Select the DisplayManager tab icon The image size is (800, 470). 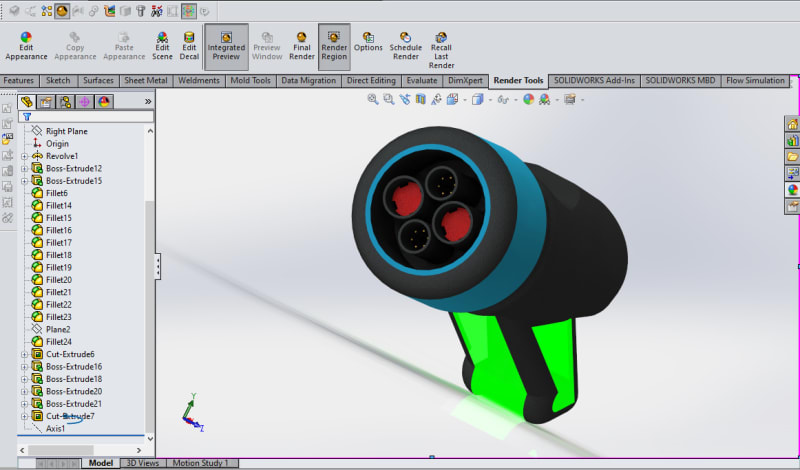point(104,102)
